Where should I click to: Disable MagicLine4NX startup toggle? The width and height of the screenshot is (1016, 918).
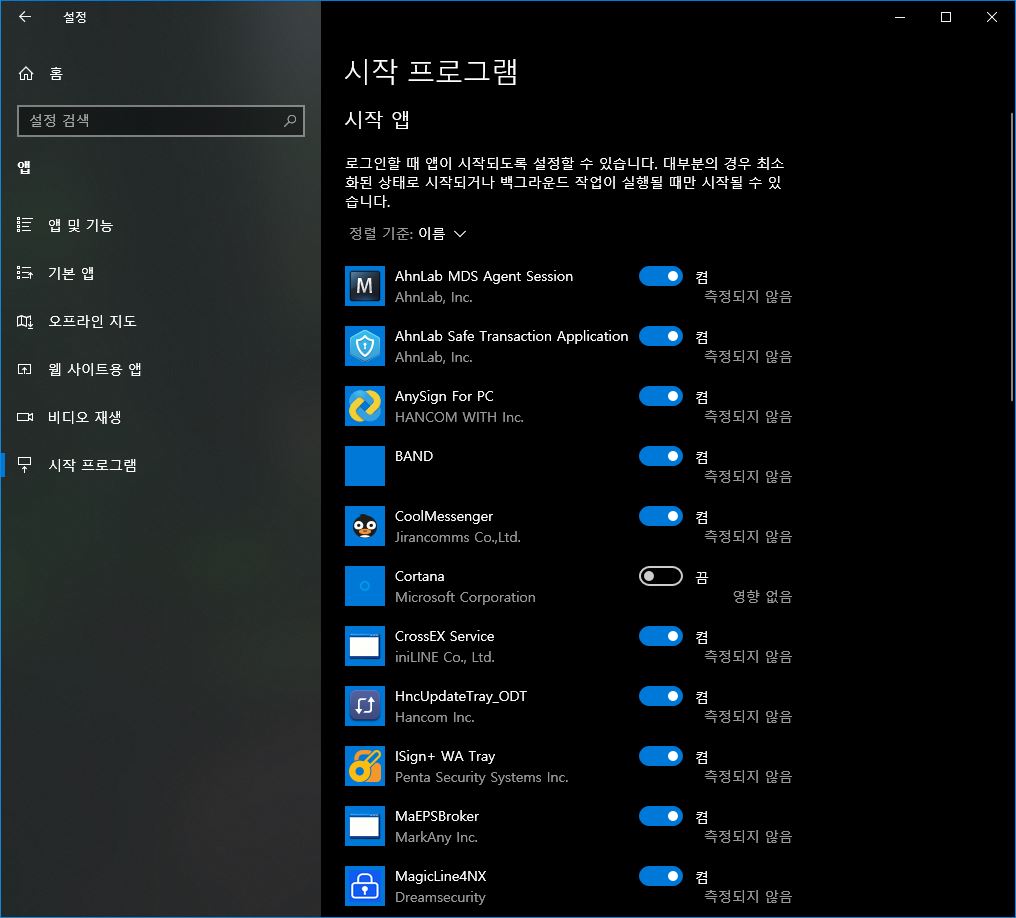tap(661, 876)
